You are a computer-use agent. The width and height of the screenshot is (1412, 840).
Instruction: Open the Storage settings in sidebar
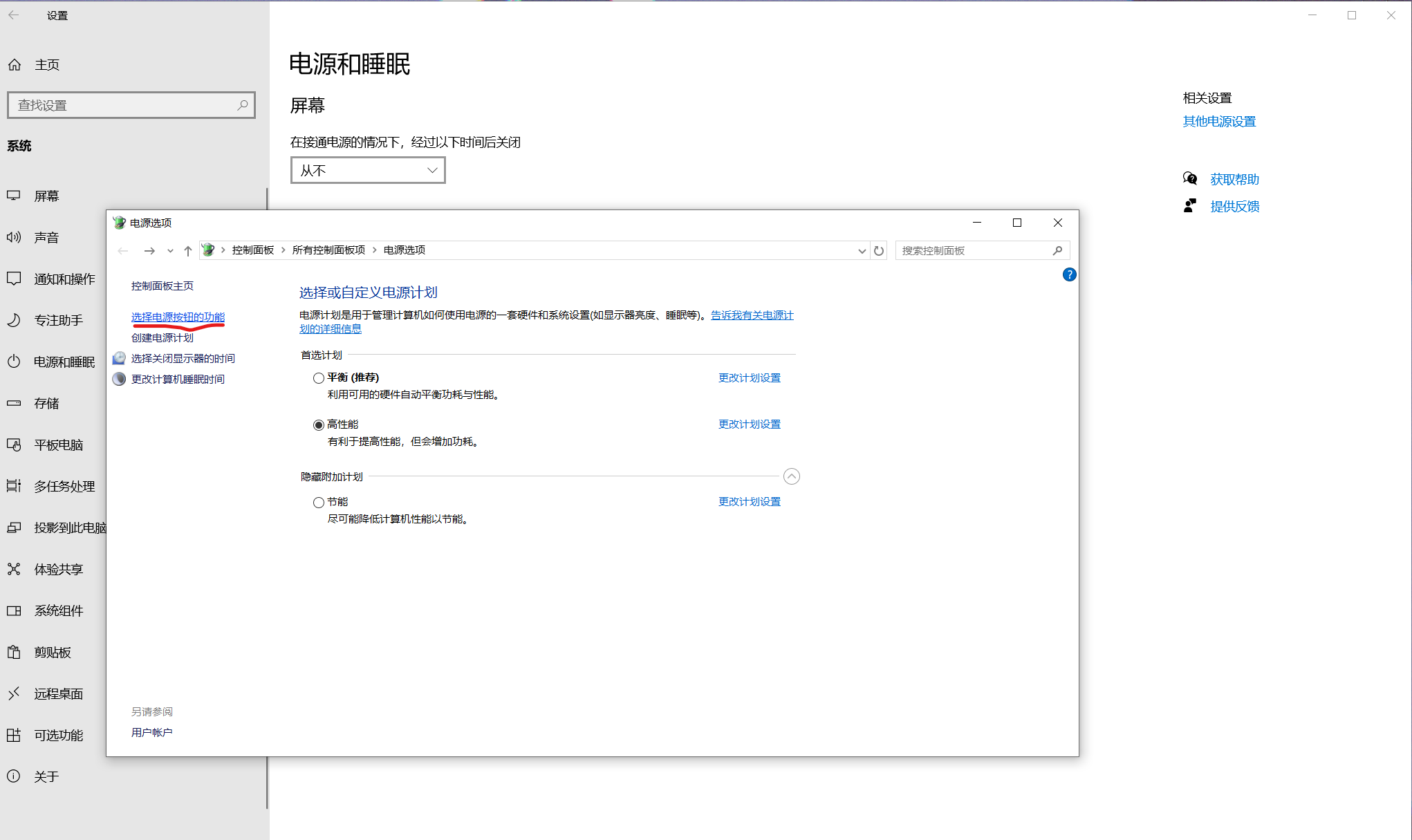47,403
